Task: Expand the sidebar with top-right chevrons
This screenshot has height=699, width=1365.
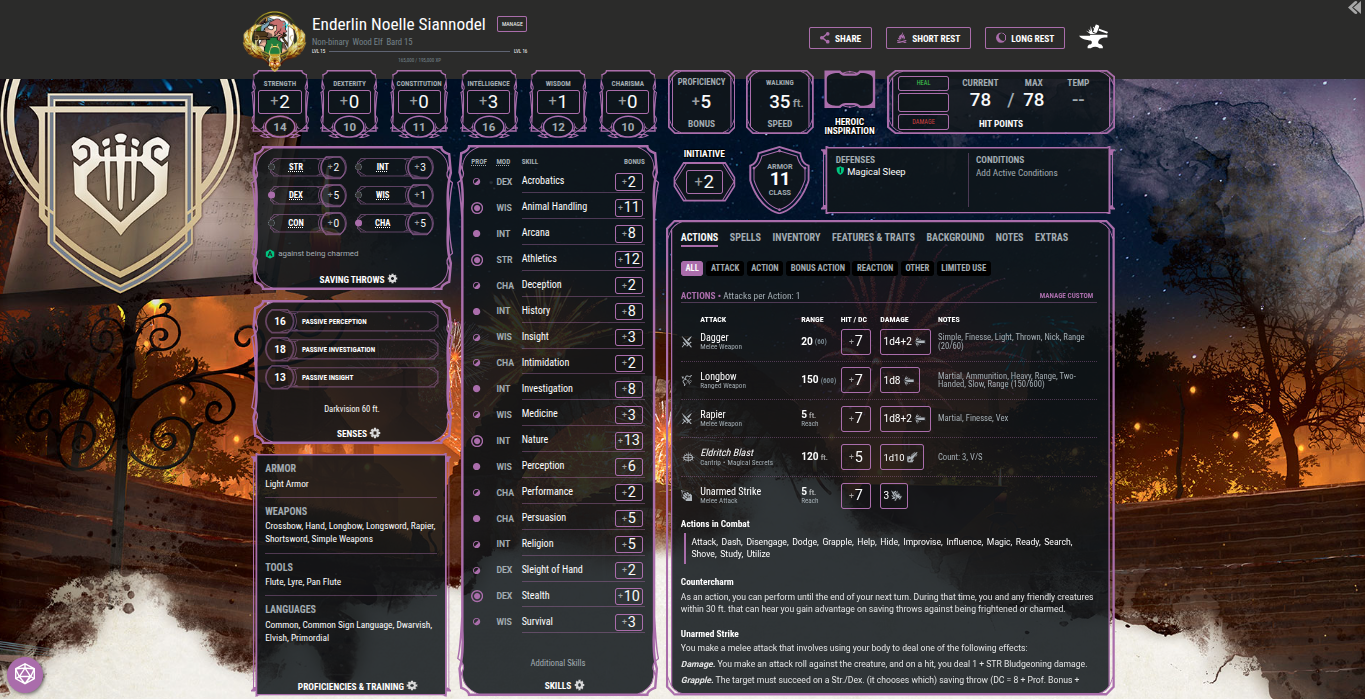Action: tap(1354, 7)
